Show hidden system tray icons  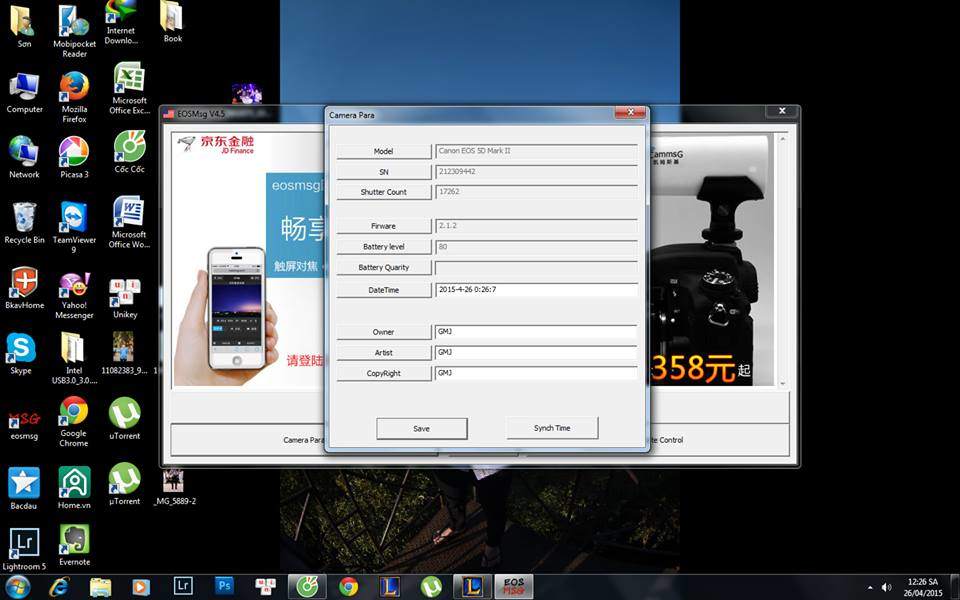pos(871,588)
